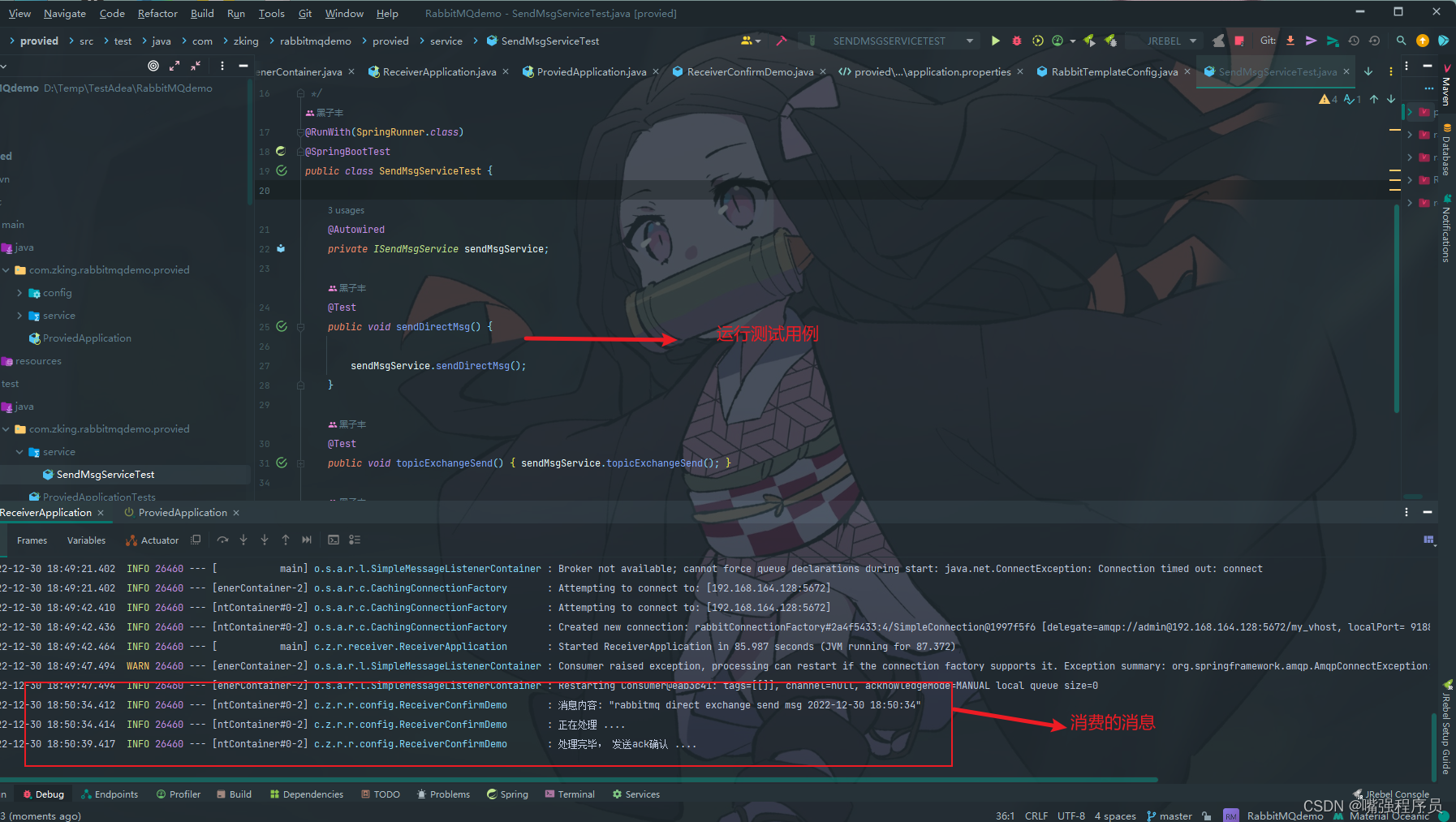Open the code-with-me users dropdown

coord(751,41)
